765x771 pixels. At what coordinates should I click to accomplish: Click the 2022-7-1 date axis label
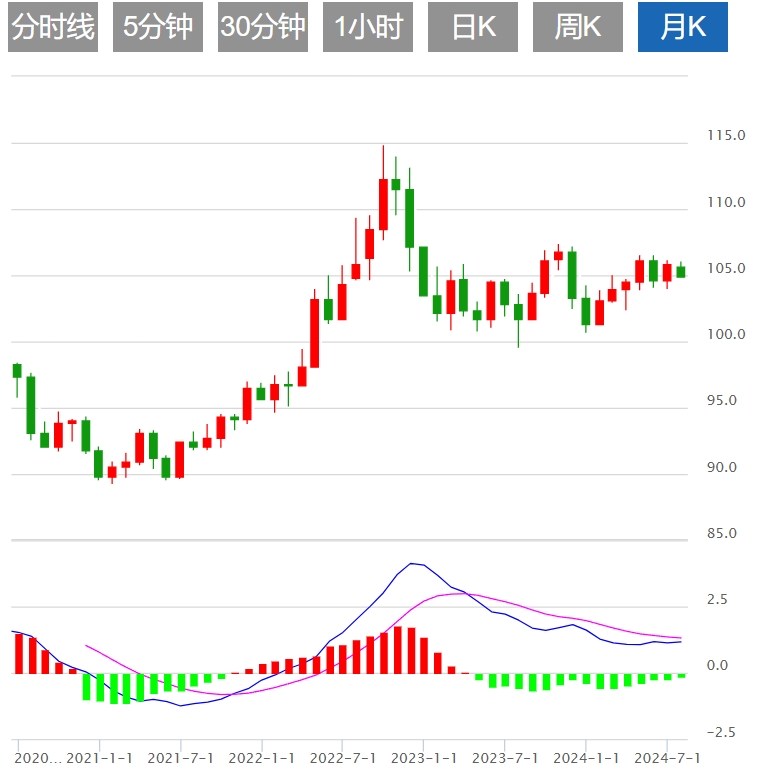point(343,758)
